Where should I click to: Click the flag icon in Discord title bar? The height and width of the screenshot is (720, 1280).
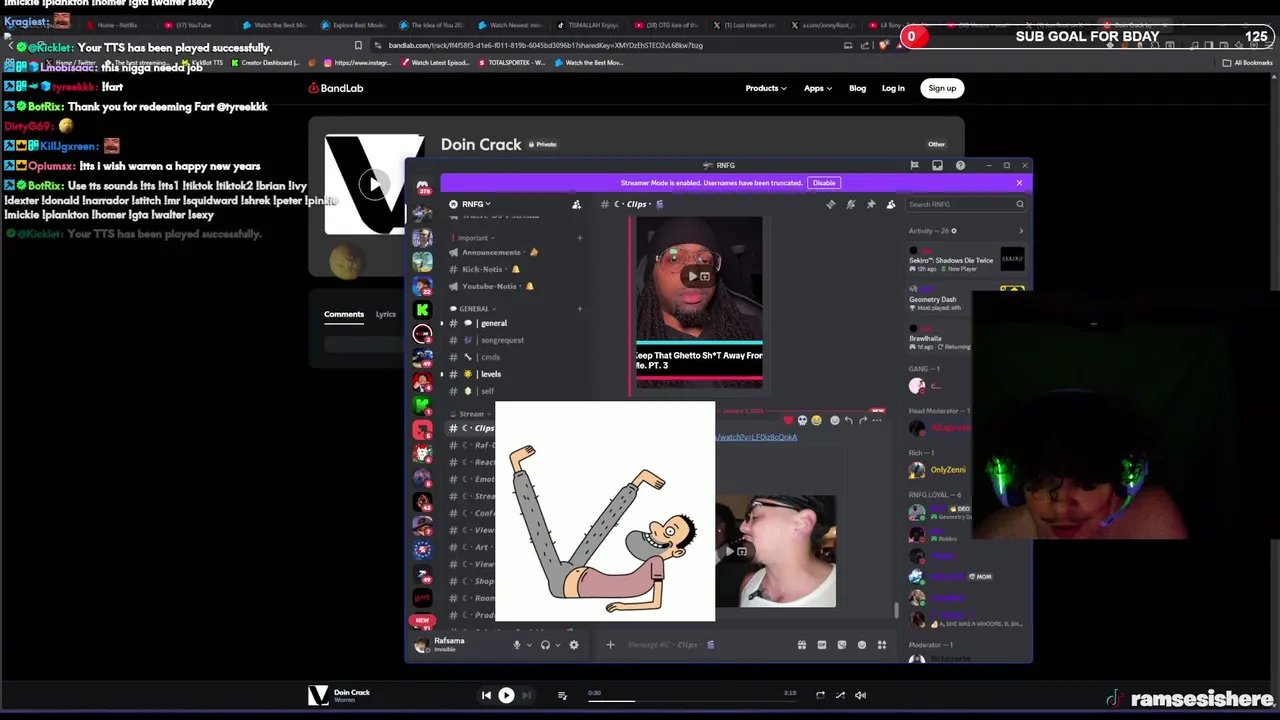914,165
